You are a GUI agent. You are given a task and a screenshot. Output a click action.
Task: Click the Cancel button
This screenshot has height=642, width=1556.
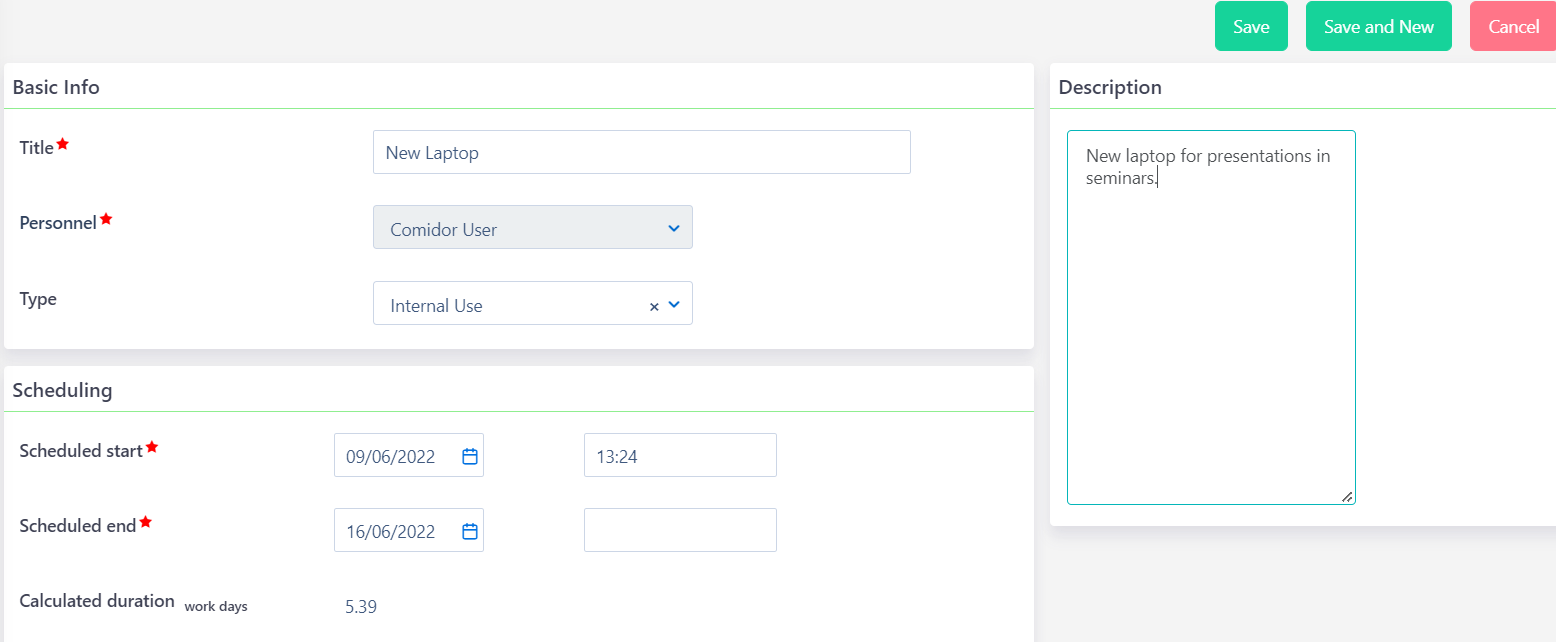point(1512,26)
